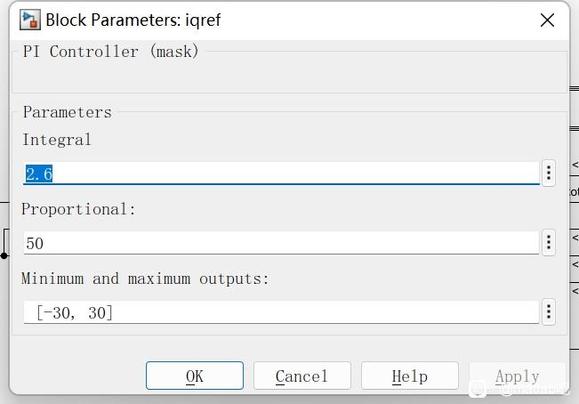
Task: Click the 'Integral' parameter label
Action: pyautogui.click(x=57, y=140)
